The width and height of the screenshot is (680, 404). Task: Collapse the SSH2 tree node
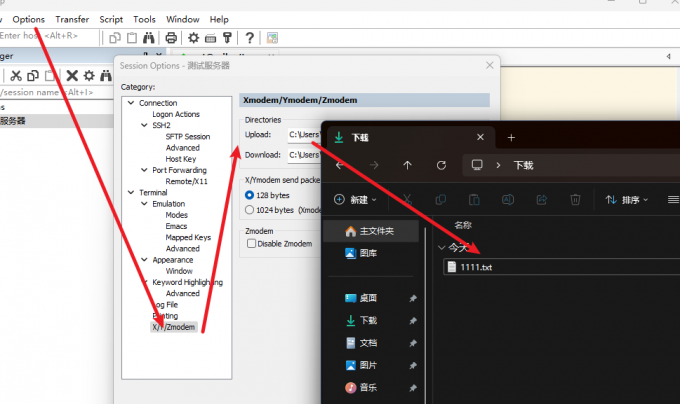pyautogui.click(x=144, y=125)
